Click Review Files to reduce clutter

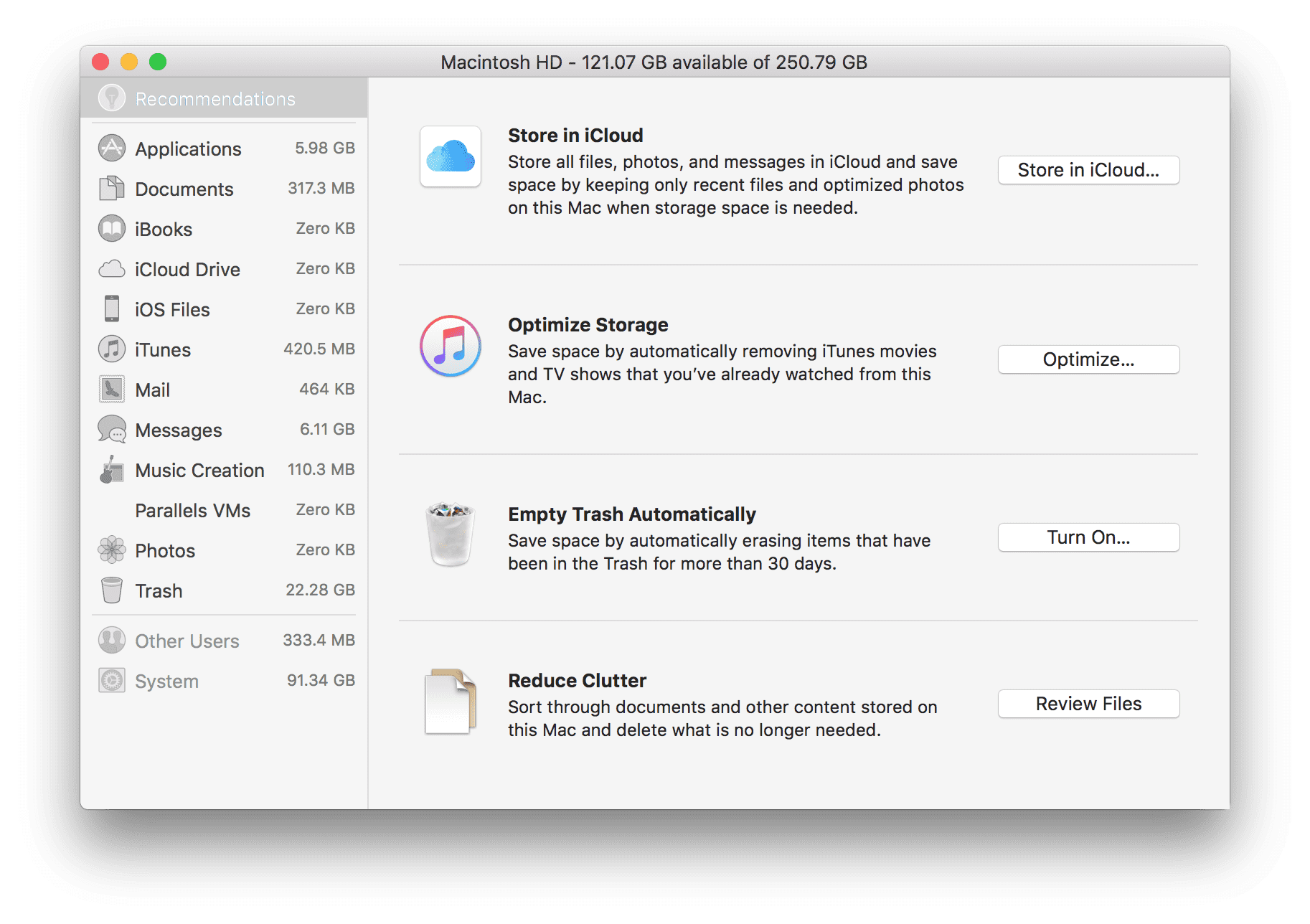pyautogui.click(x=1088, y=704)
